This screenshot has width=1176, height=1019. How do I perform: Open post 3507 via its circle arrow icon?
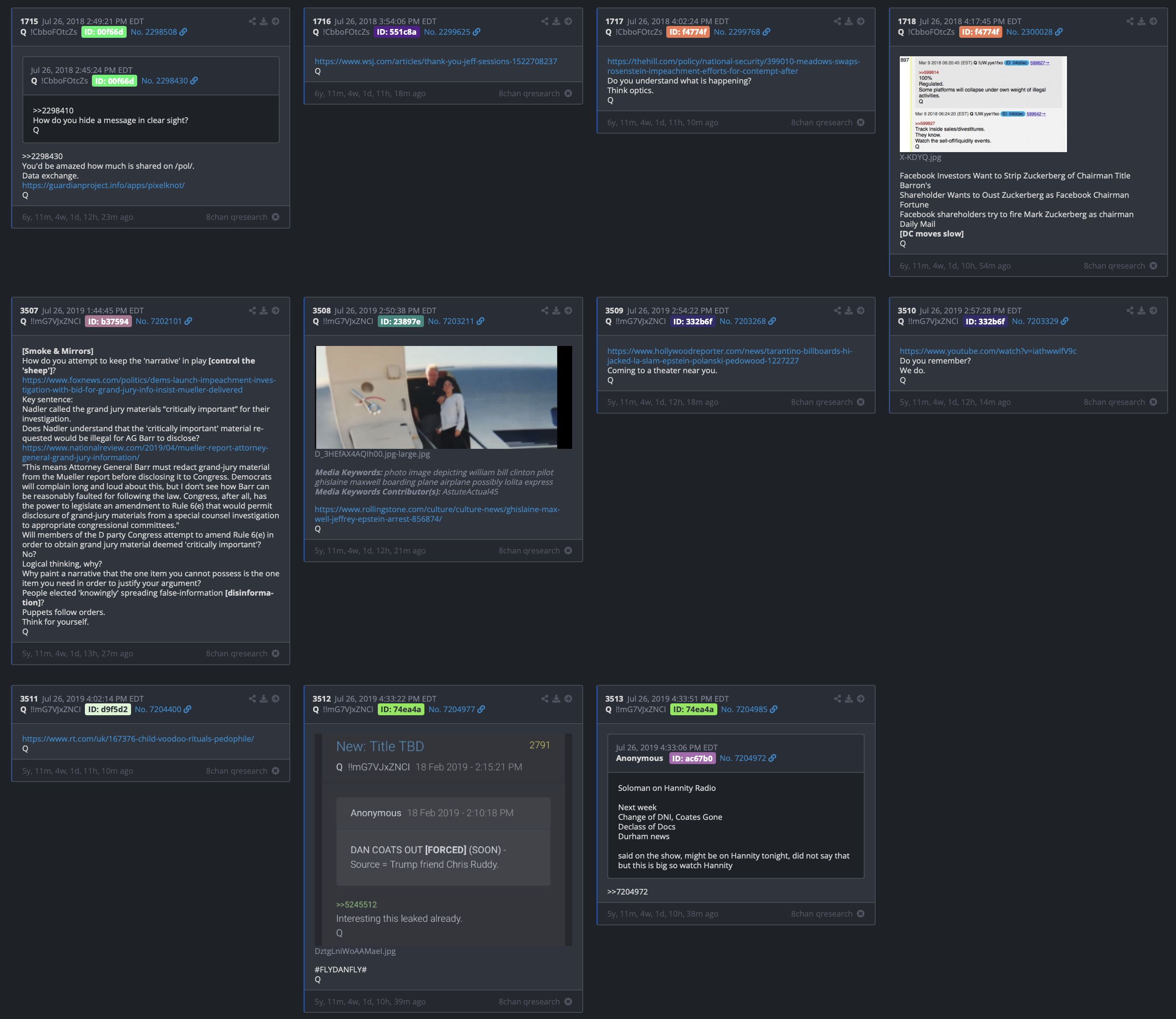(275, 311)
